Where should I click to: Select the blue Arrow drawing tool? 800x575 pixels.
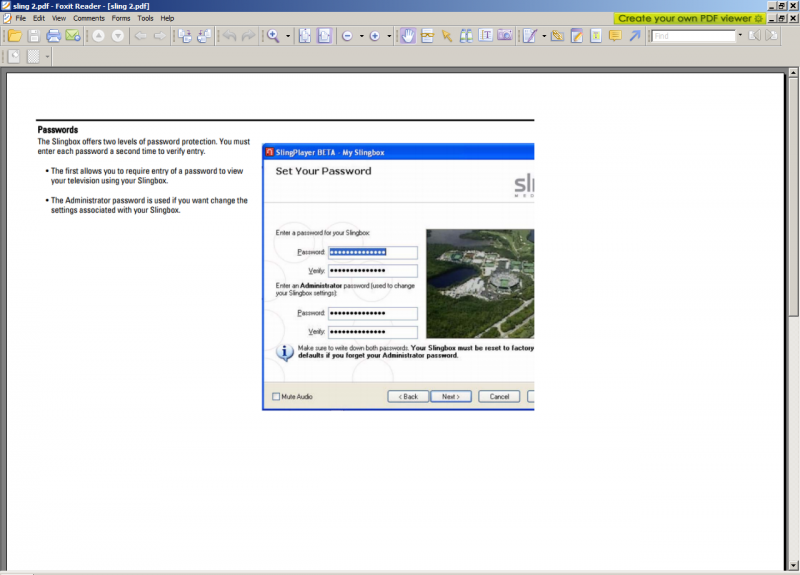pos(635,36)
